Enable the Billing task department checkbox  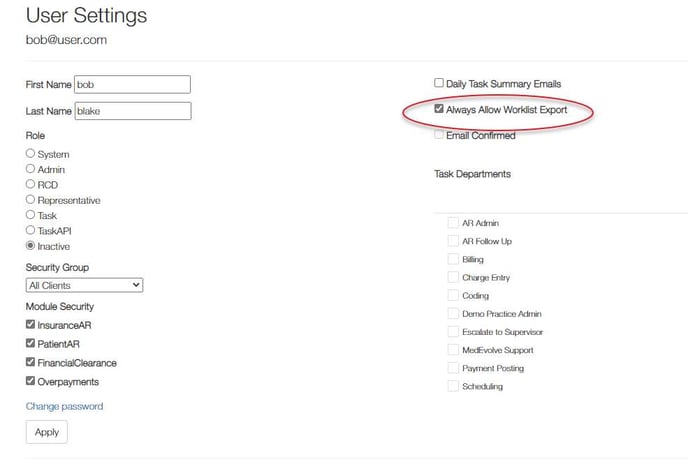454,259
